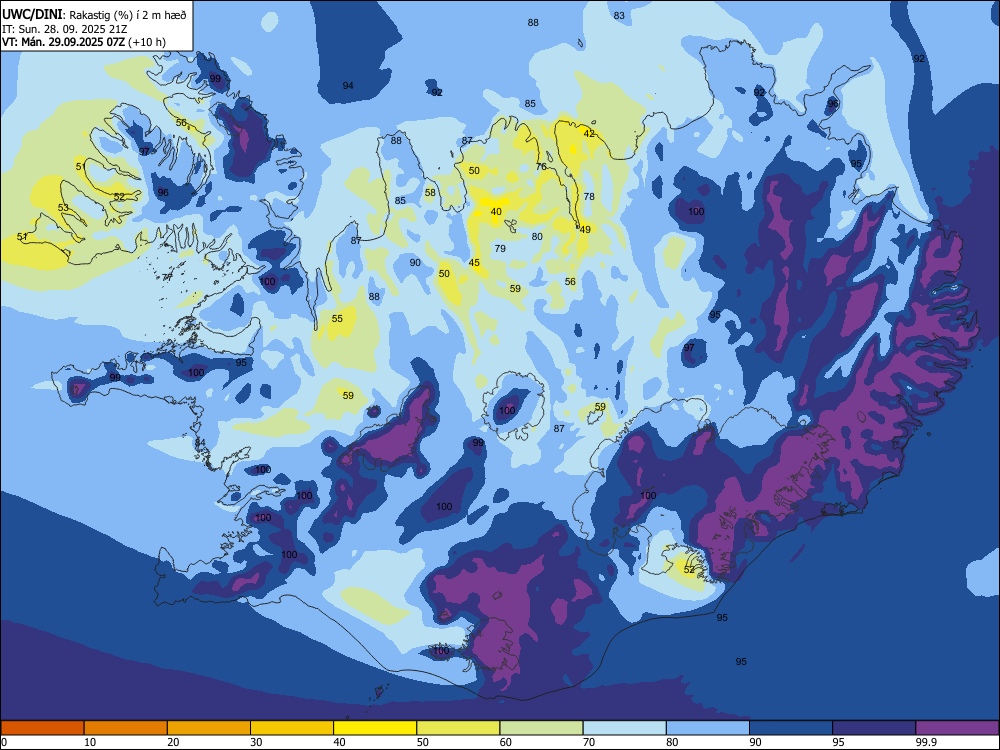Click the map humidity value '55'

[337, 318]
